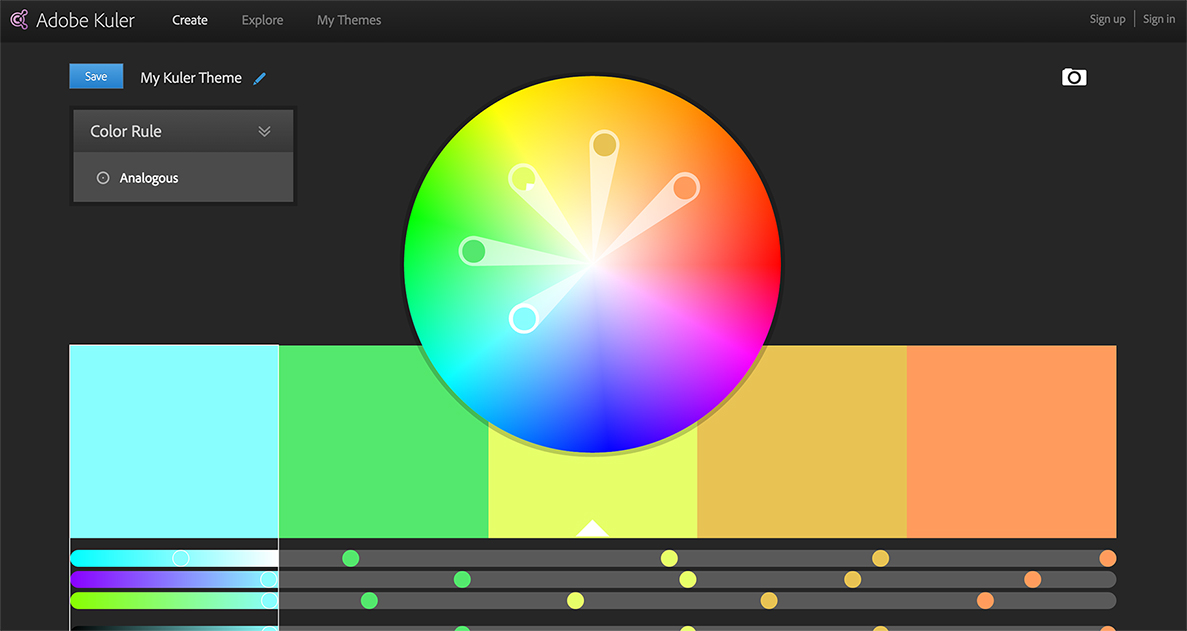This screenshot has height=631, width=1187.
Task: Click the yellow dot on second slider row
Action: click(x=687, y=580)
